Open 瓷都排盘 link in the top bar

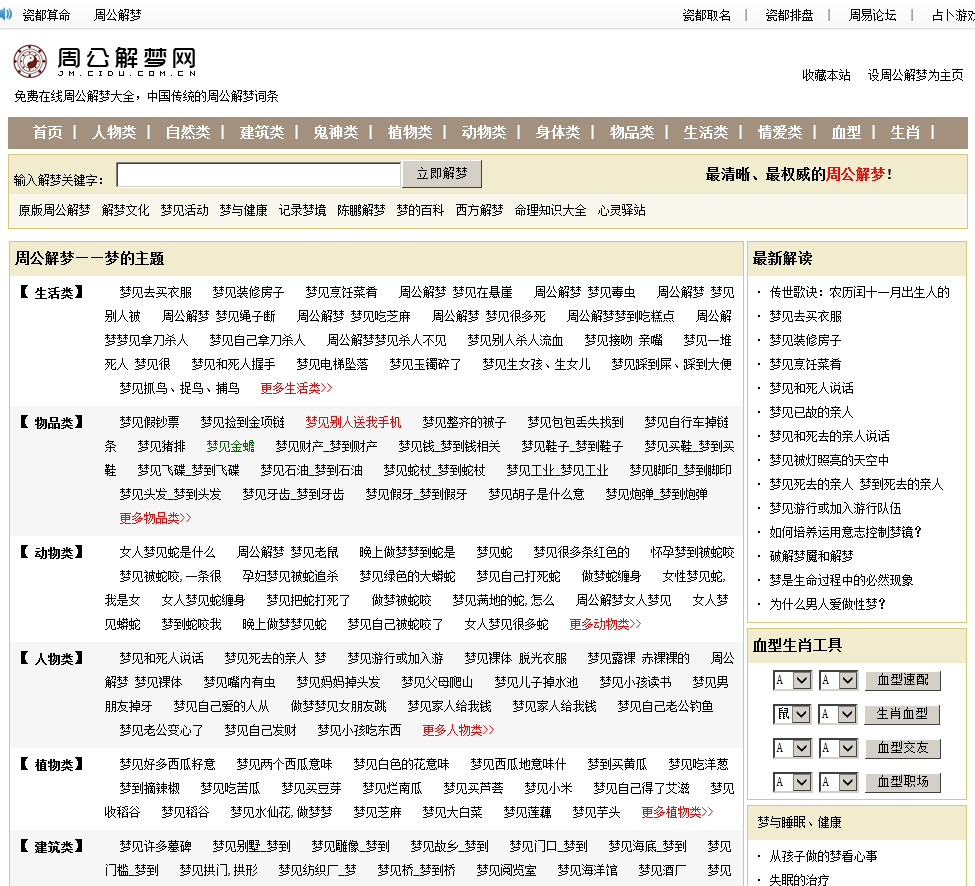click(789, 15)
